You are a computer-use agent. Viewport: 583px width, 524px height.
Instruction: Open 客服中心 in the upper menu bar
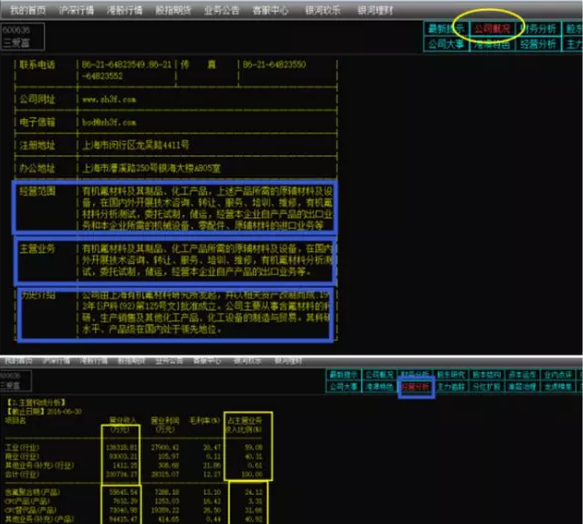[270, 10]
